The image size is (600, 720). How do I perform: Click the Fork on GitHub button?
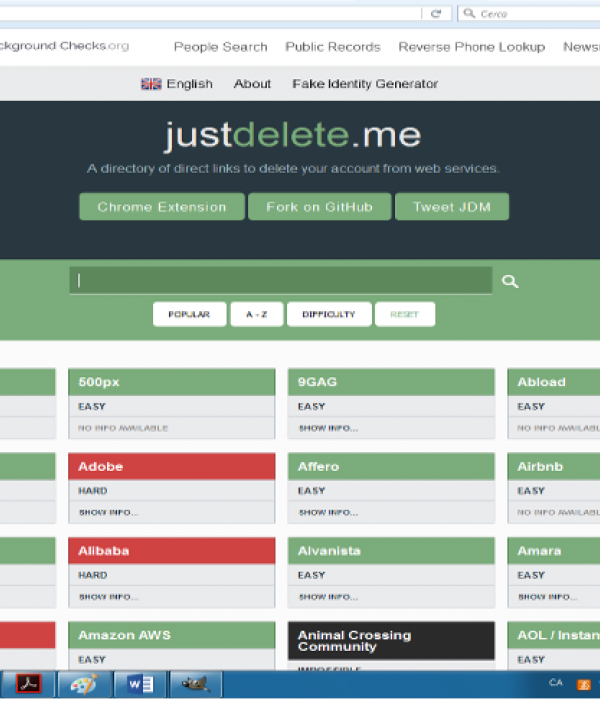click(x=319, y=207)
